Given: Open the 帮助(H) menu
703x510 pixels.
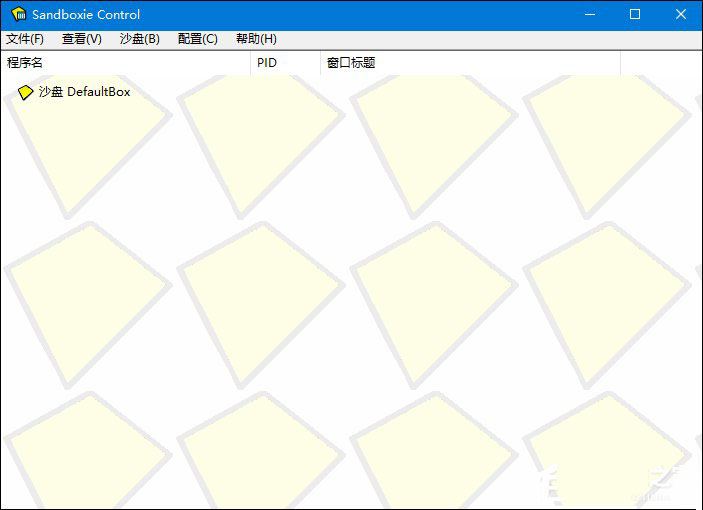Looking at the screenshot, I should [x=256, y=39].
